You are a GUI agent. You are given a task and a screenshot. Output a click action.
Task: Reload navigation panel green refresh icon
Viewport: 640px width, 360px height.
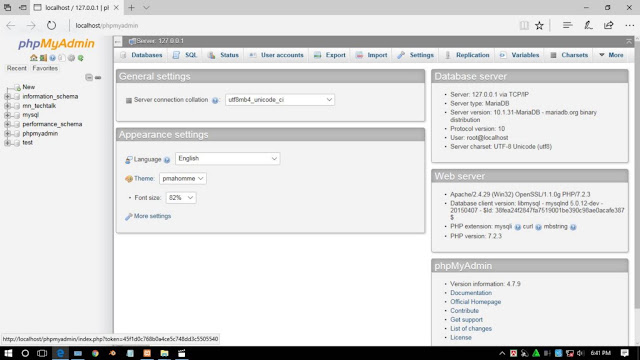coord(81,58)
